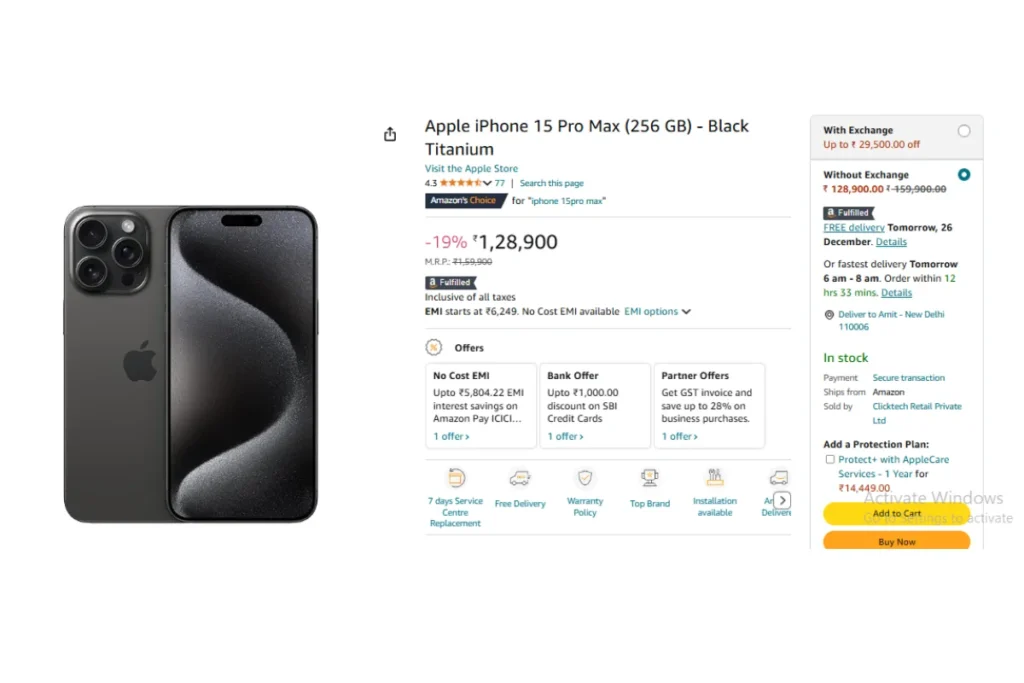Show next service features with right arrow
The height and width of the screenshot is (683, 1024).
point(782,501)
